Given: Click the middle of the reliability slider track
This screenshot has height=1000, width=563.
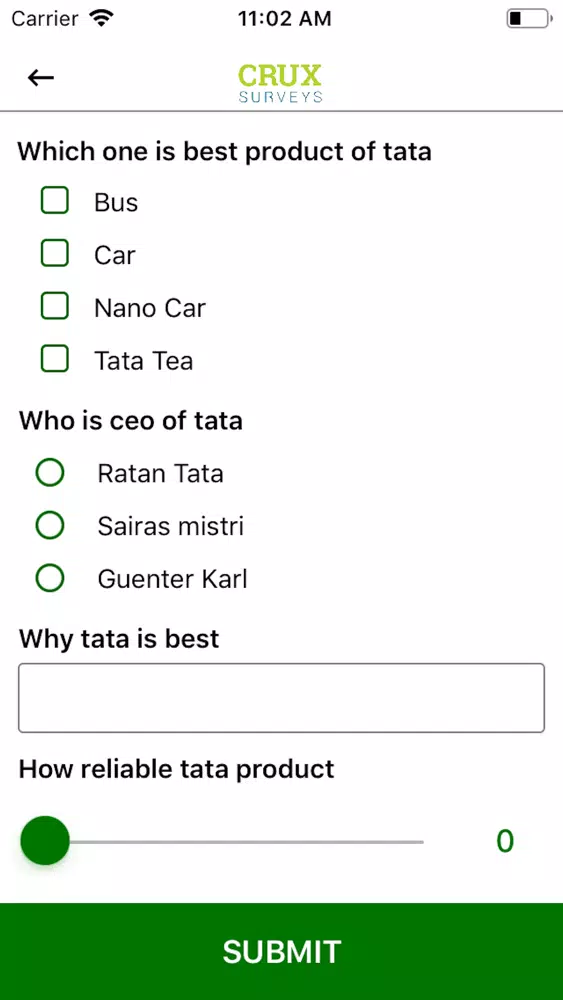Looking at the screenshot, I should pyautogui.click(x=222, y=842).
